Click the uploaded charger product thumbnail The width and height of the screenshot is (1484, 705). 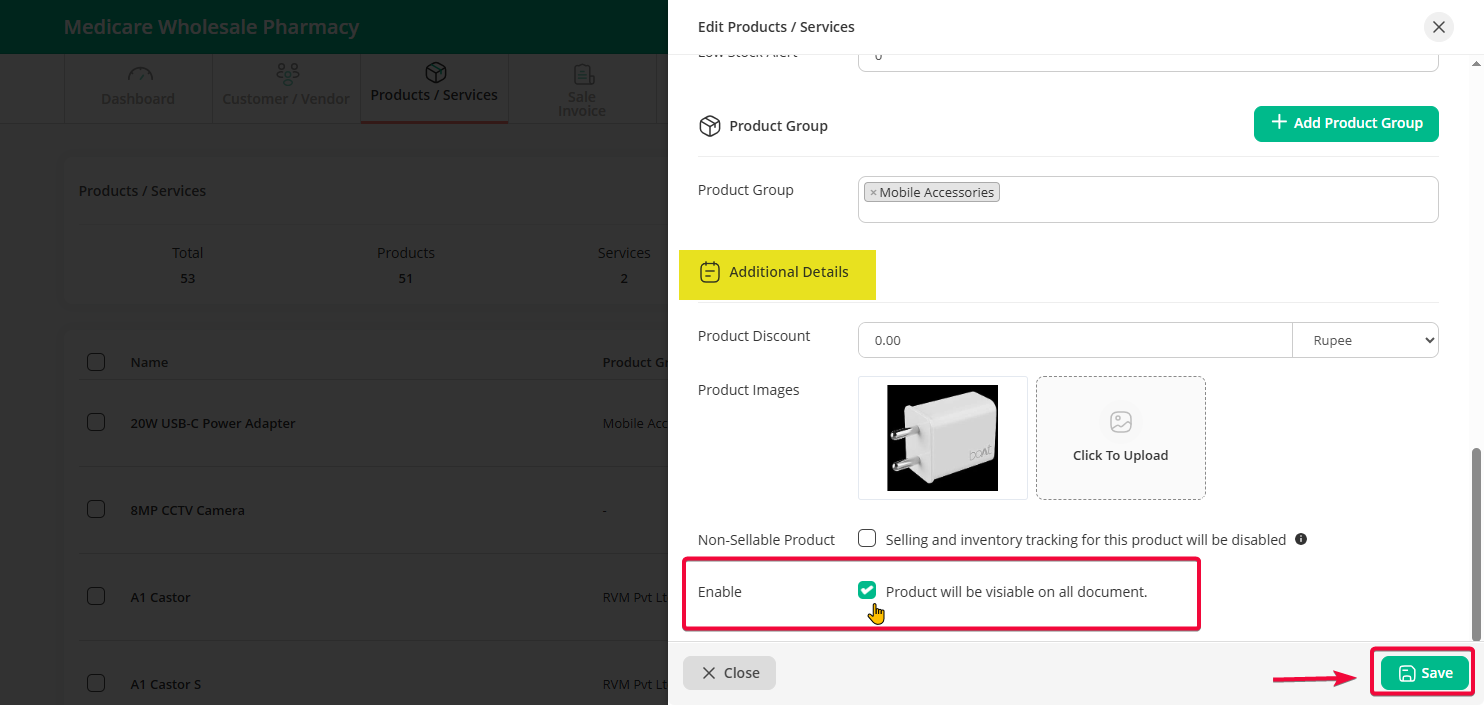pyautogui.click(x=942, y=438)
